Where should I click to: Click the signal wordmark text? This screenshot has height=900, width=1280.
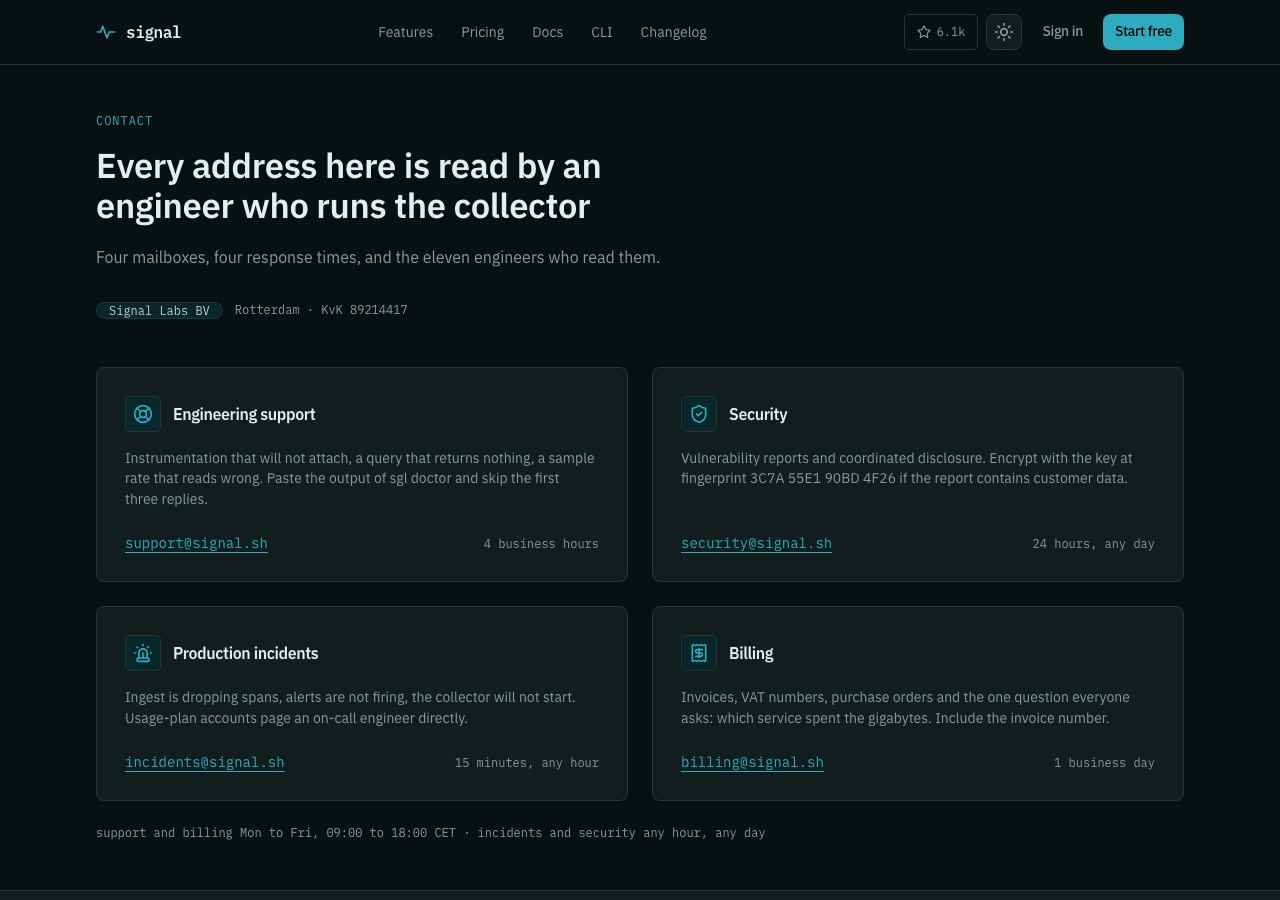[x=153, y=32]
